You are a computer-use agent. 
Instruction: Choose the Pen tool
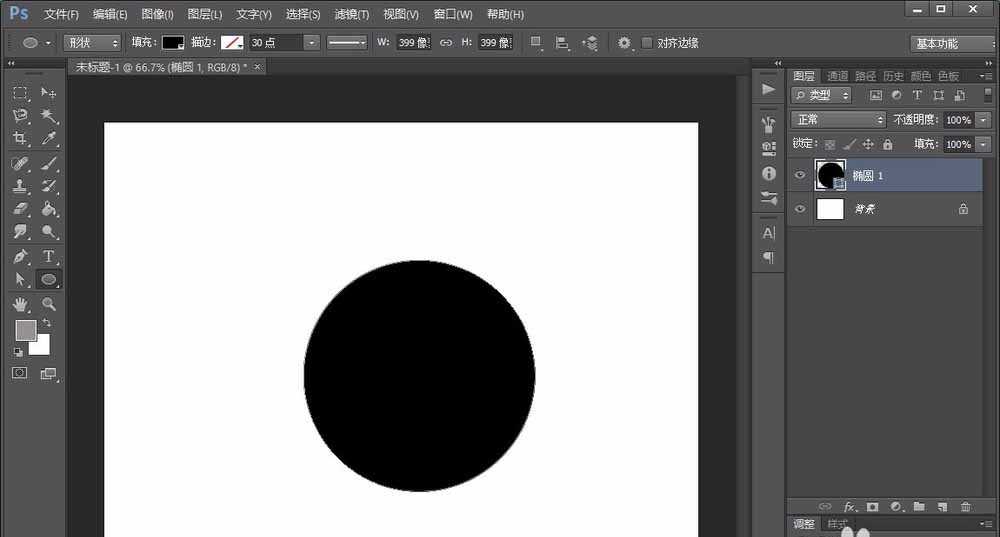click(20, 256)
